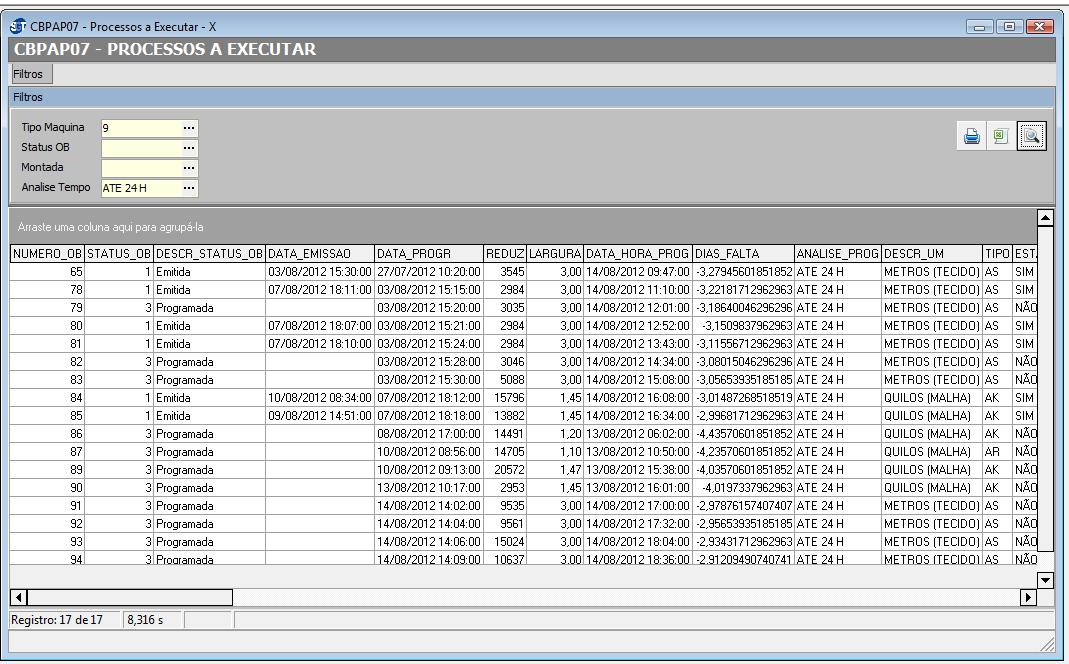Screen dimensions: 1069x664
Task: Click the DIAS_FALTA column header
Action: click(x=743, y=254)
